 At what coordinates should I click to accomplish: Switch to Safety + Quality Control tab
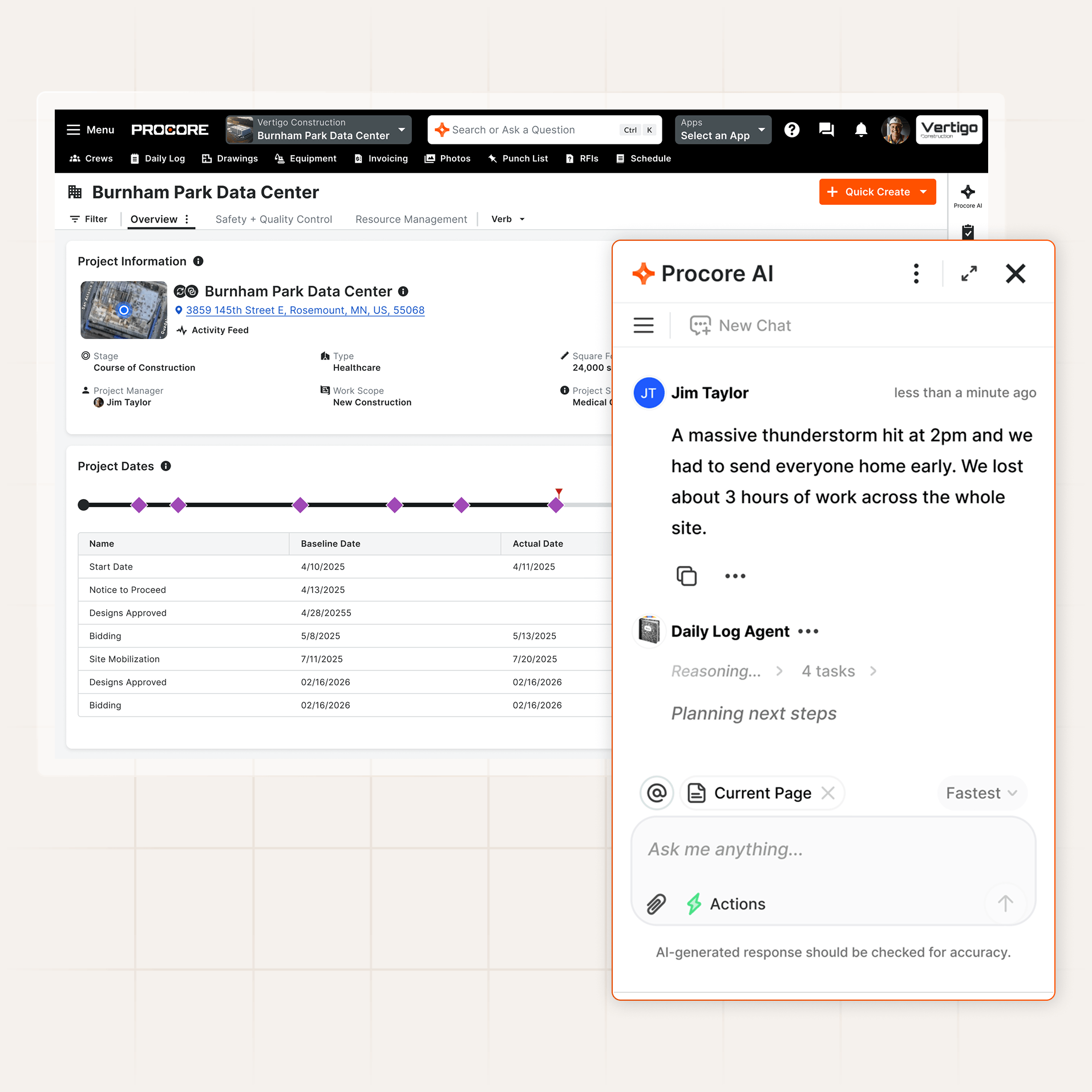[274, 219]
